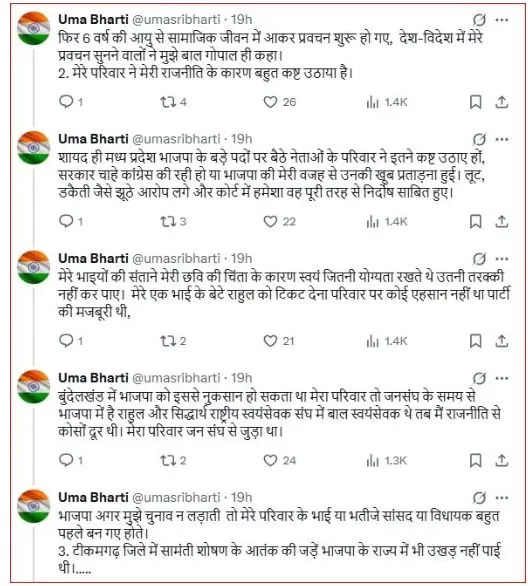Viewport: 528px width, 586px height.
Task: Bookmark the tweet with 21 likes
Action: [x=475, y=341]
